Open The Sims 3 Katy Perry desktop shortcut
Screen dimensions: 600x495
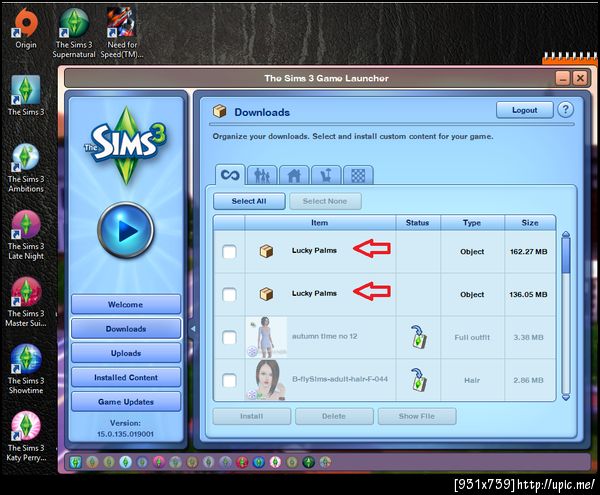tap(26, 437)
